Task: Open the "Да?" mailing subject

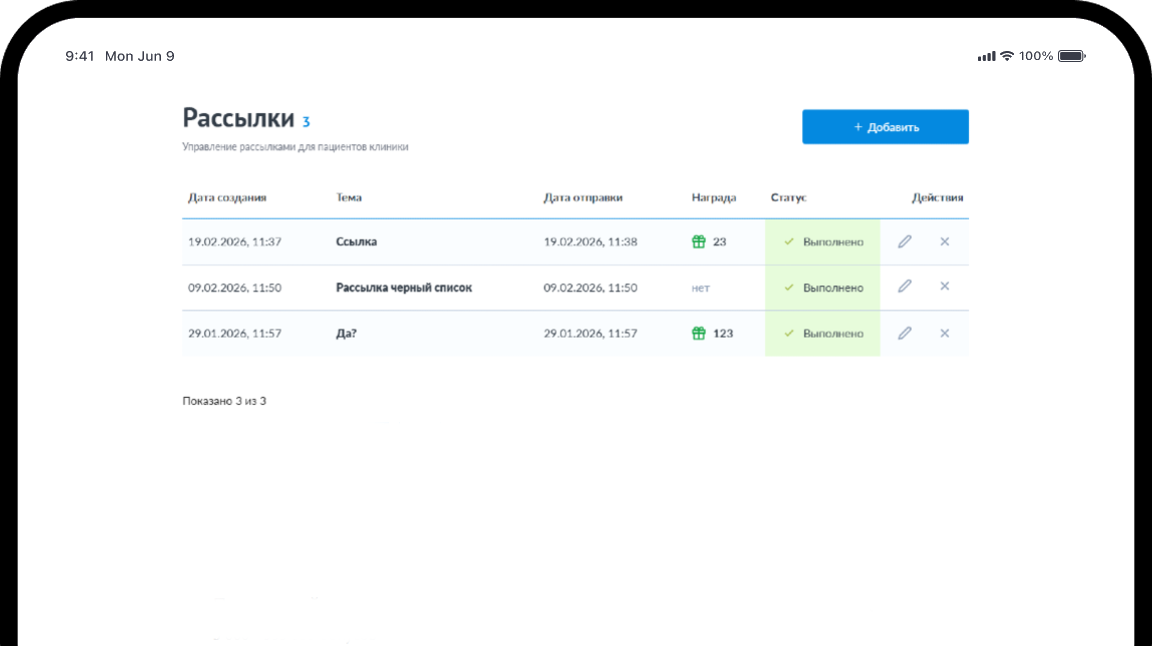Action: click(346, 333)
